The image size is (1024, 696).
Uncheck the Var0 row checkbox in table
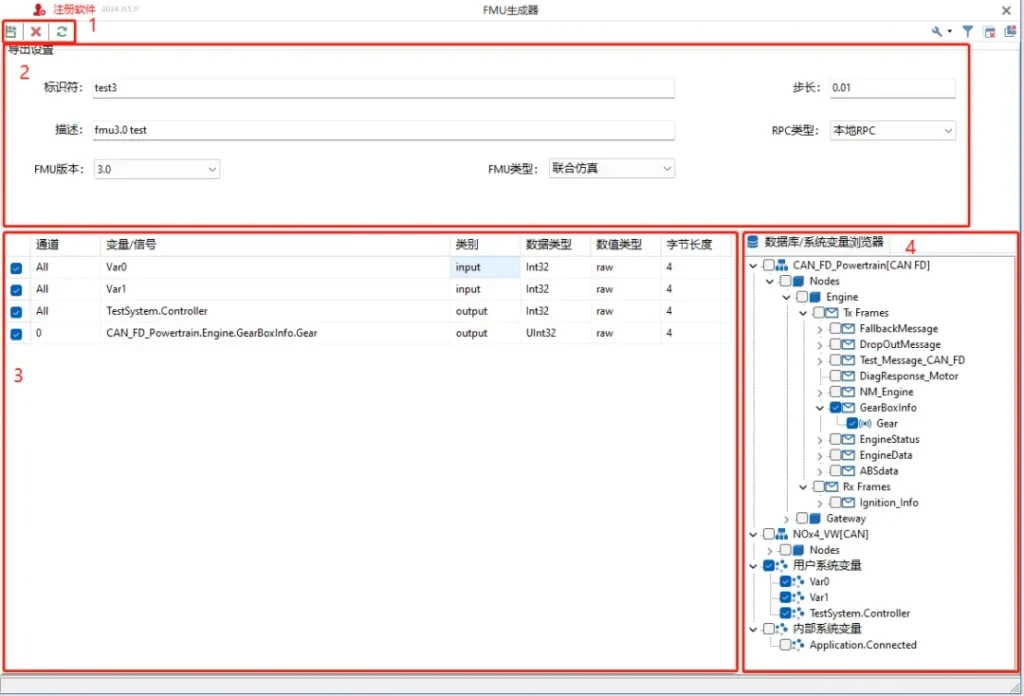pyautogui.click(x=16, y=268)
